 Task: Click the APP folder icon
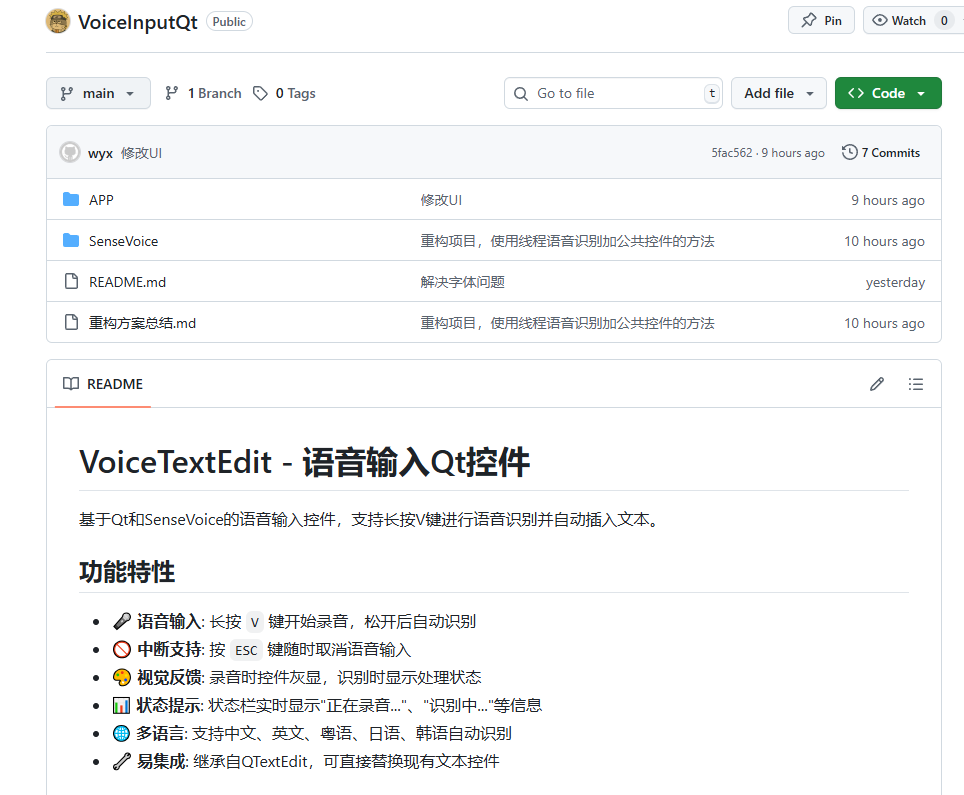[71, 199]
